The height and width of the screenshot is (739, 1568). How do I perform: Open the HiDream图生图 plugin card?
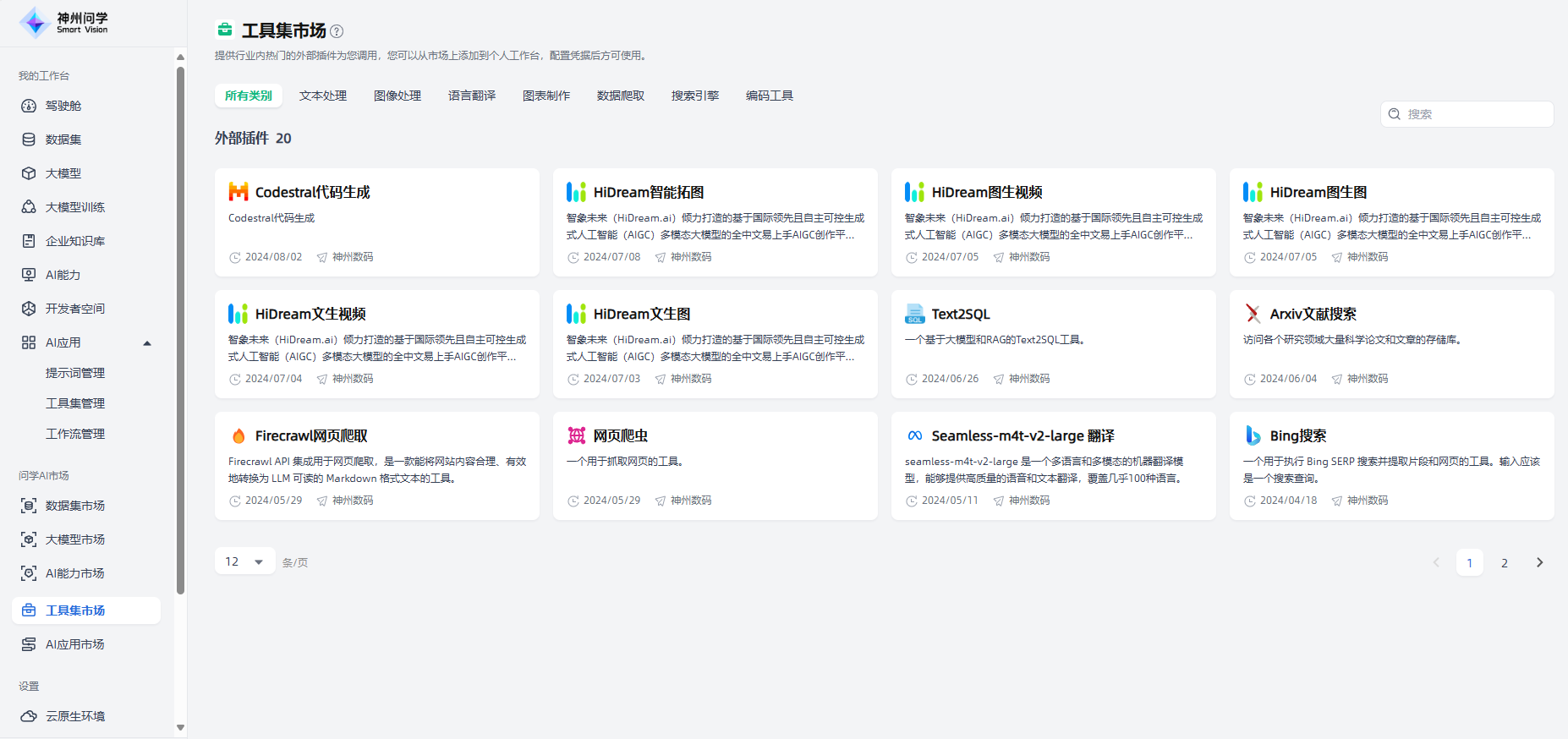[x=1392, y=222]
